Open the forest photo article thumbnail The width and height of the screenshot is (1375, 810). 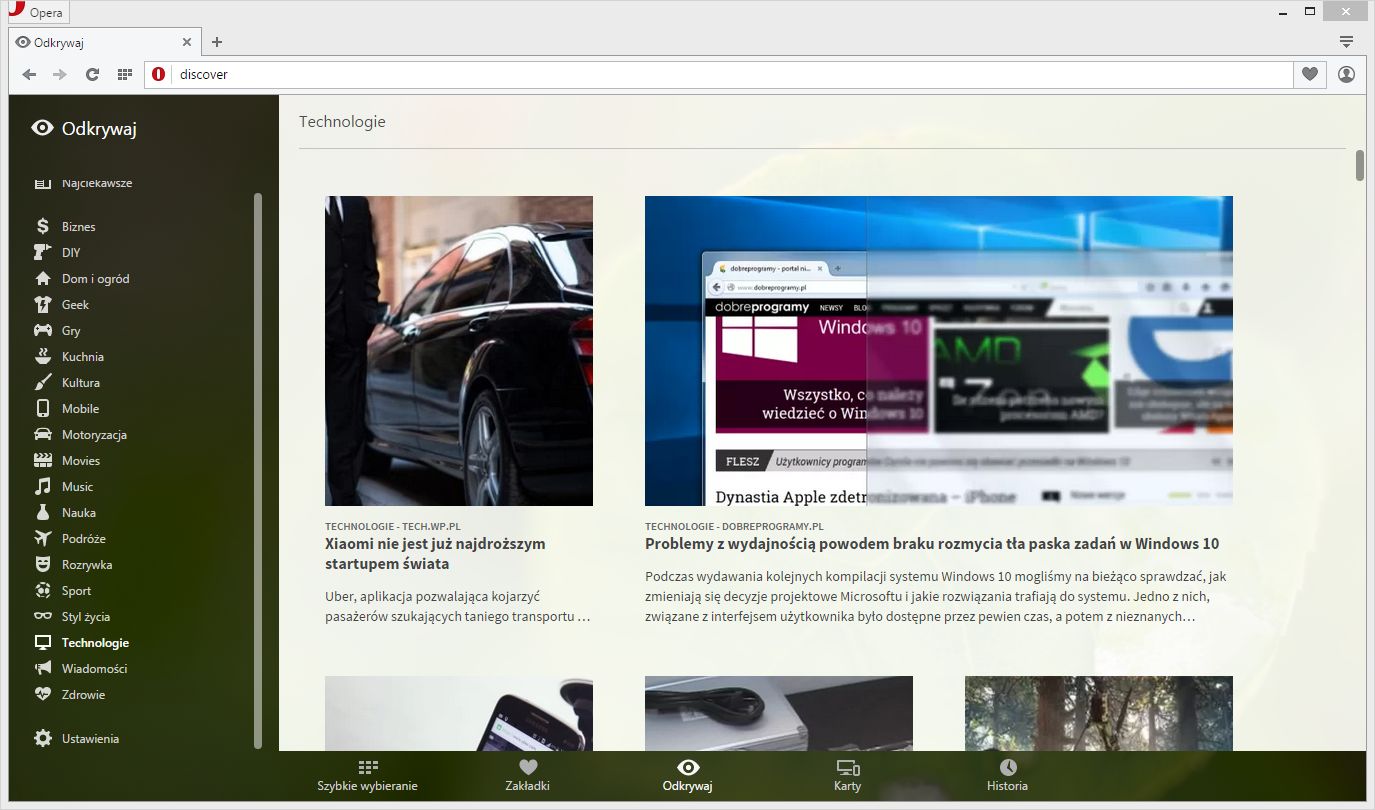click(x=1099, y=713)
